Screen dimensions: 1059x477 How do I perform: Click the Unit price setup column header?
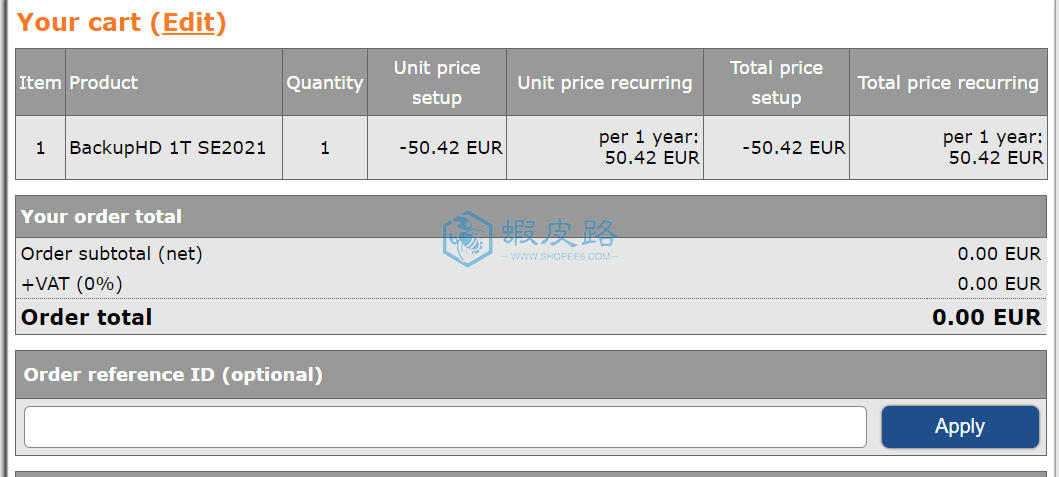point(437,82)
